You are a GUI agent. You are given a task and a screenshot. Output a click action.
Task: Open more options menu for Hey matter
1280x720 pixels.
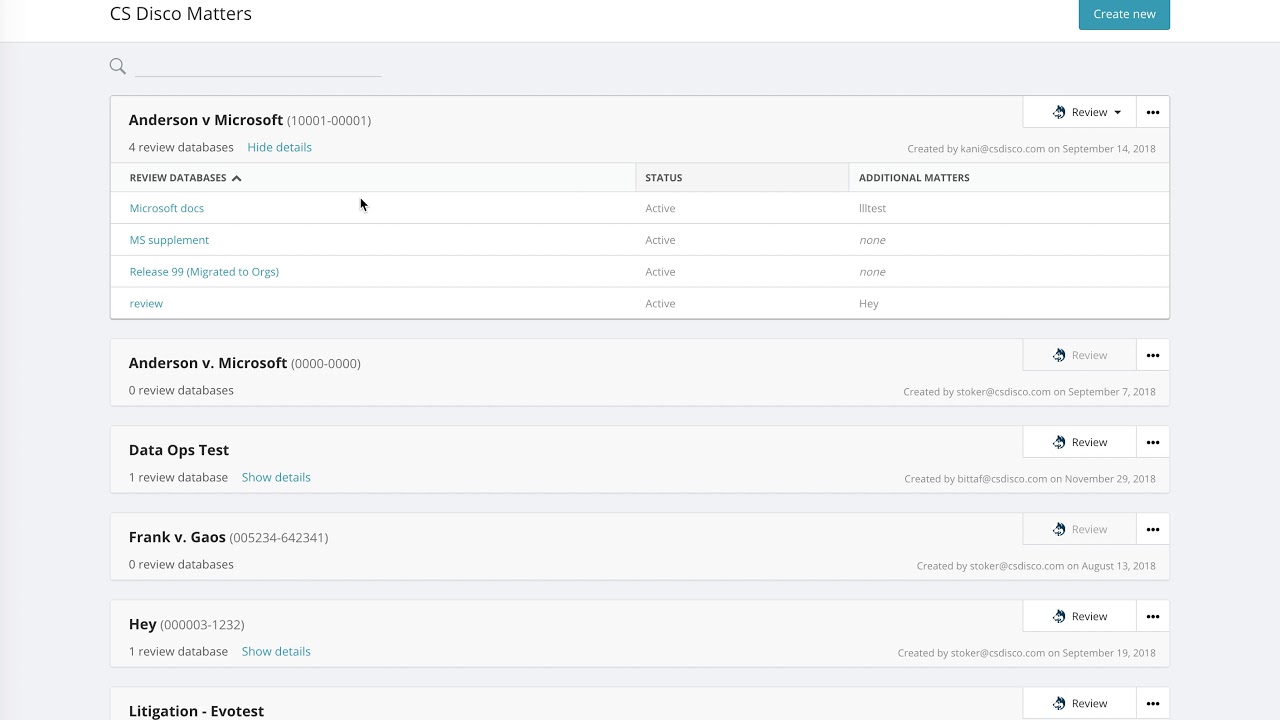pyautogui.click(x=1152, y=616)
